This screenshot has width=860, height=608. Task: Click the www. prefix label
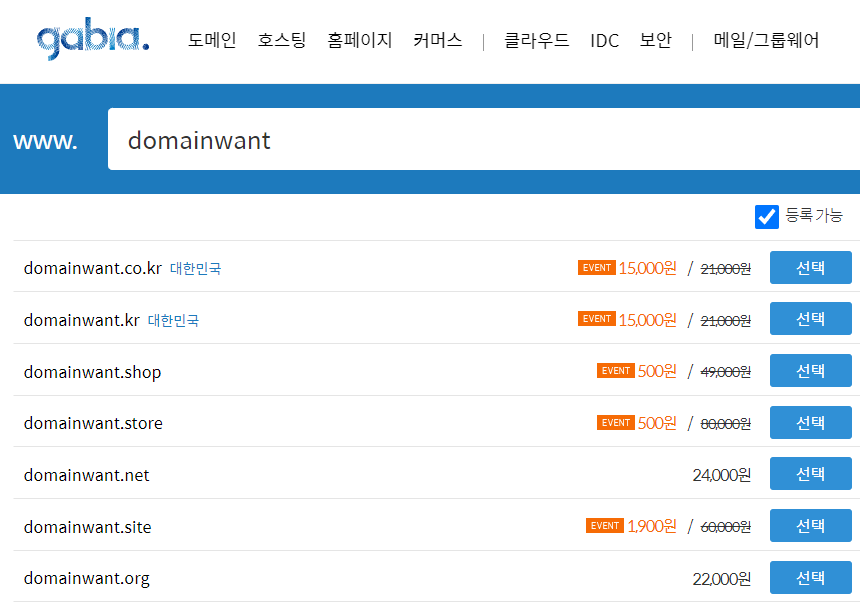click(x=46, y=141)
